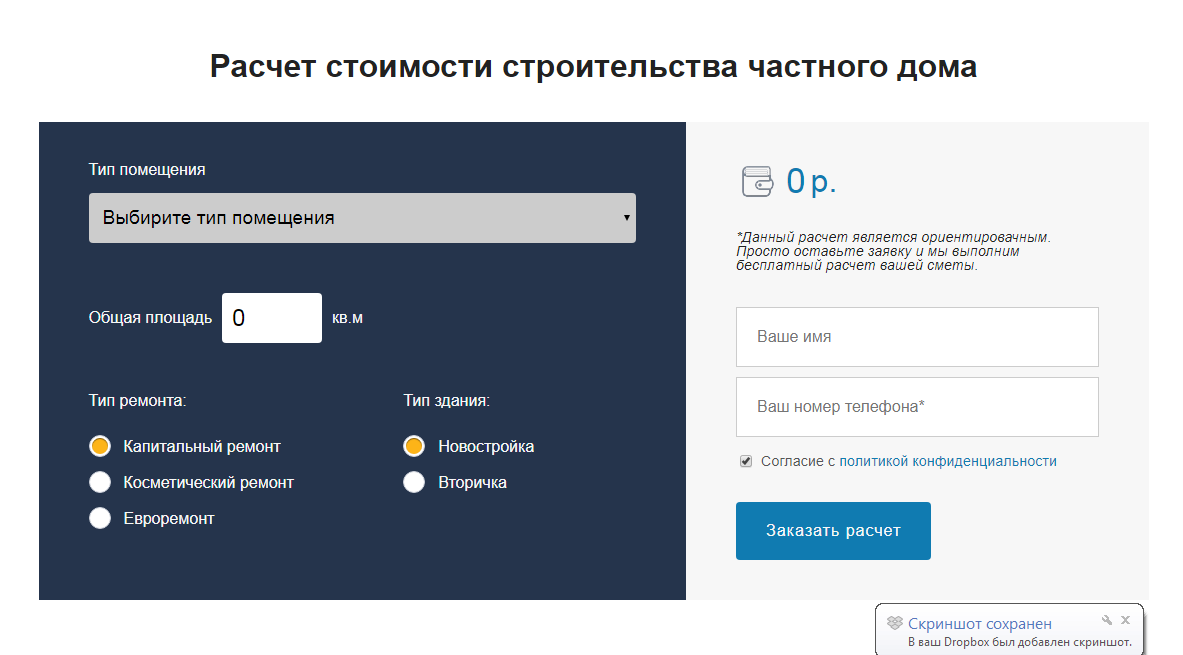Select the Капитальный ремонт radio option
Image resolution: width=1183 pixels, height=655 pixels.
click(100, 446)
